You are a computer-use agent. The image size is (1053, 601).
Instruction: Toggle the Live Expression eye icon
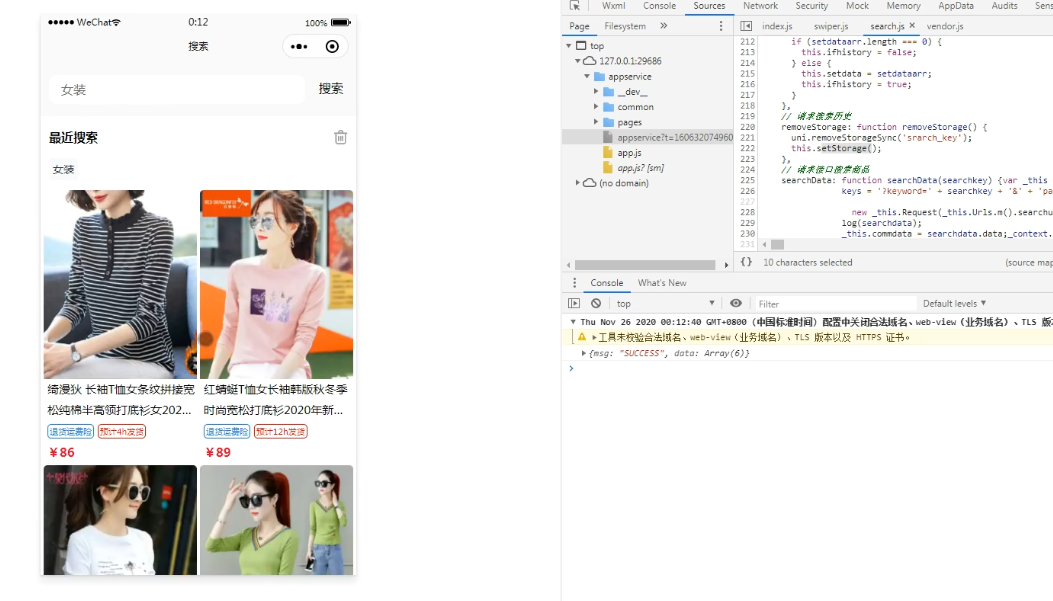736,303
